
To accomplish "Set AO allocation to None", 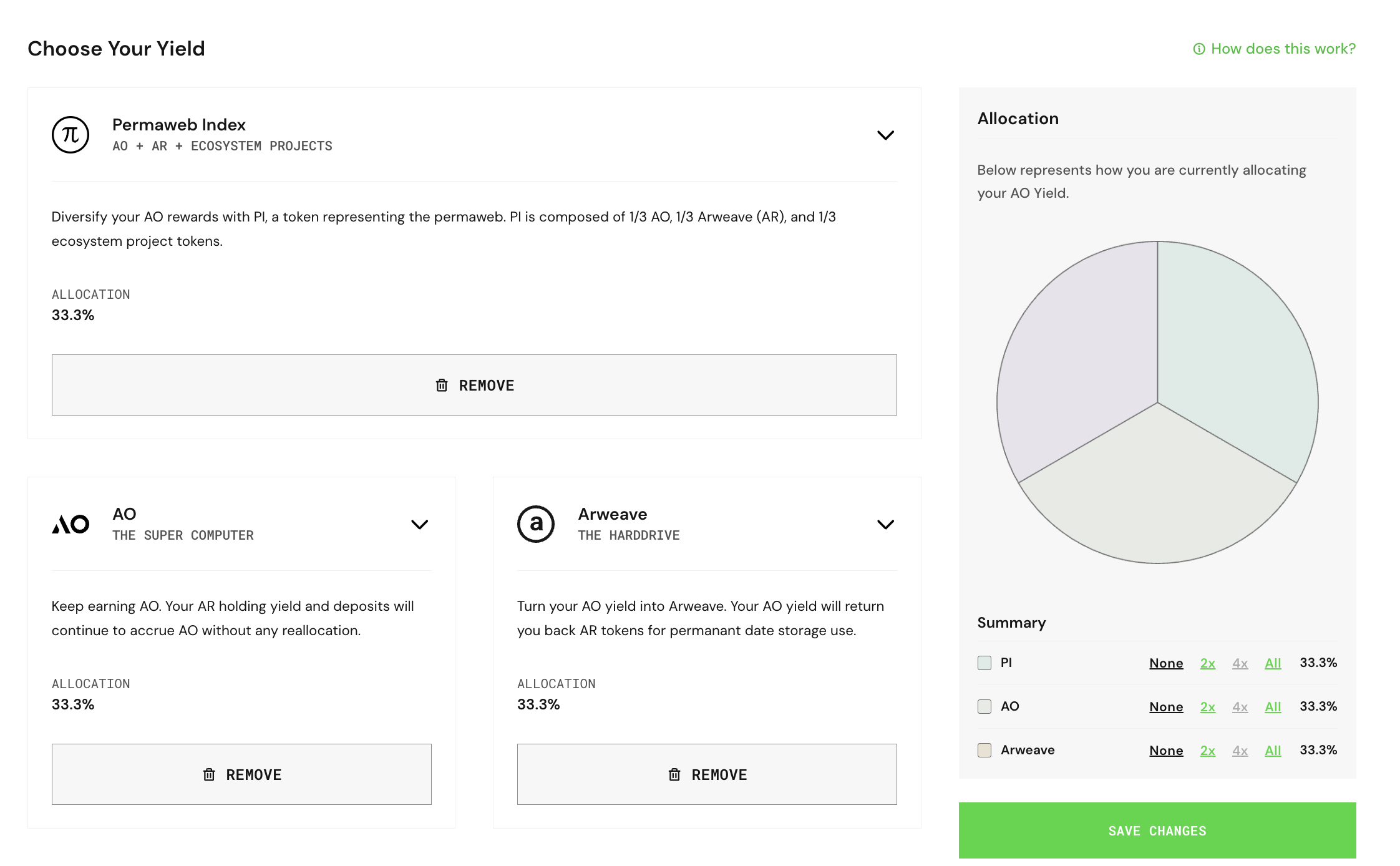I will [1166, 707].
